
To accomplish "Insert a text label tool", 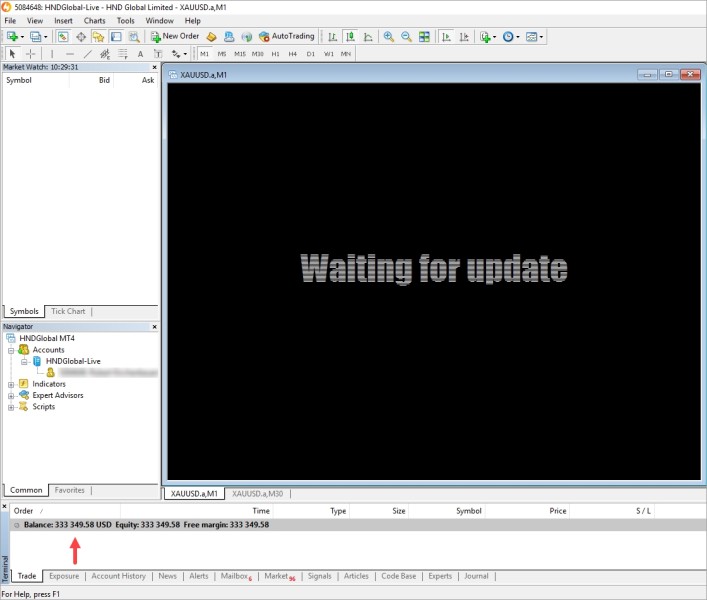I will [140, 54].
